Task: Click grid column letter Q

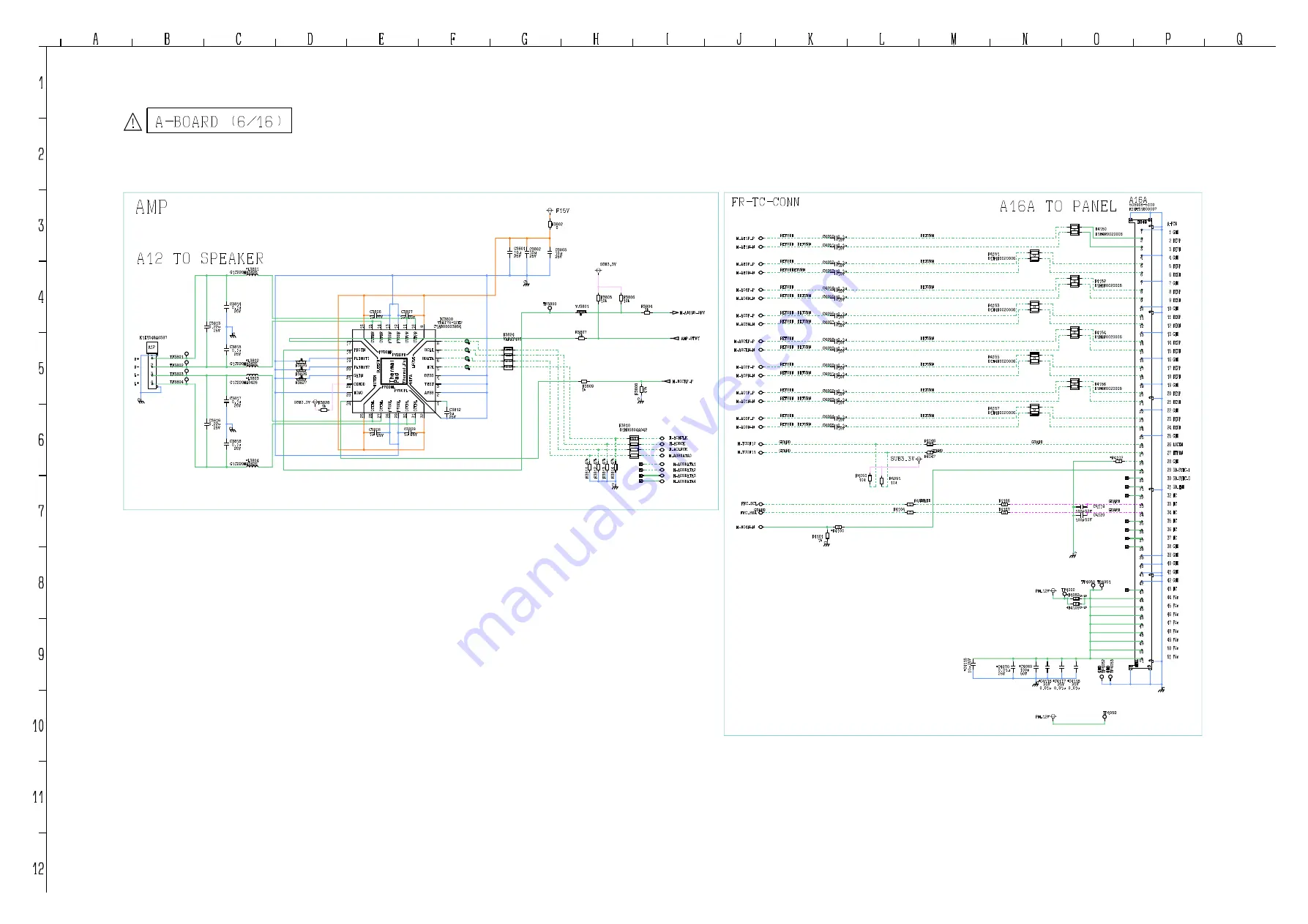Action: [x=1239, y=39]
